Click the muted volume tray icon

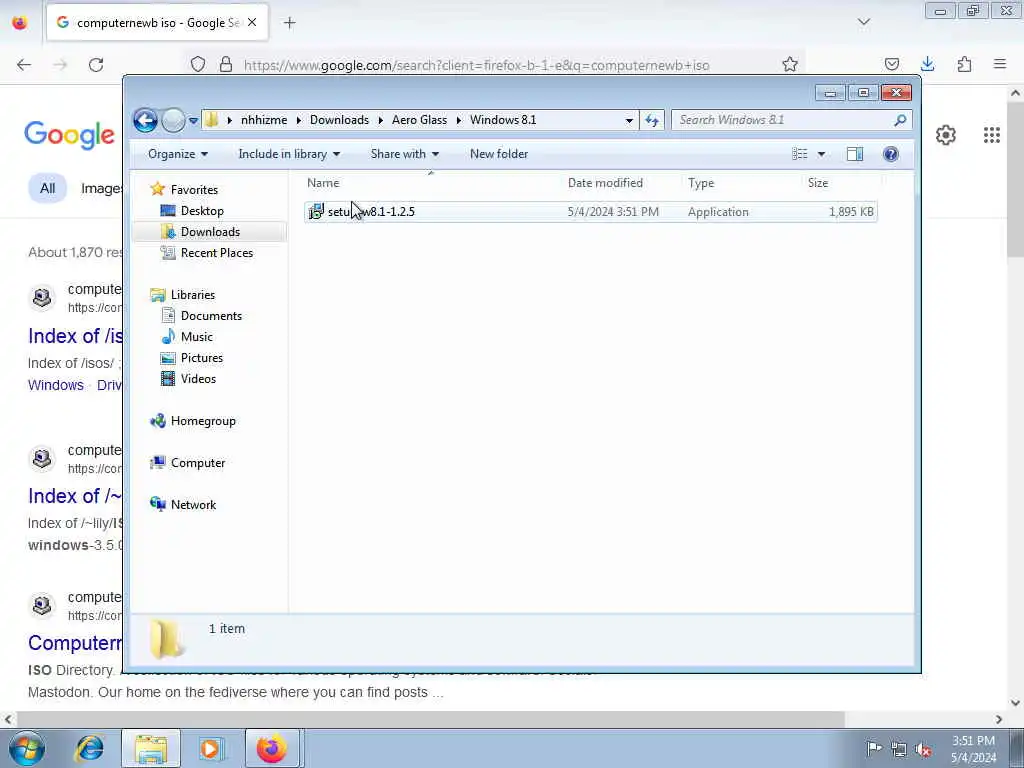point(923,749)
